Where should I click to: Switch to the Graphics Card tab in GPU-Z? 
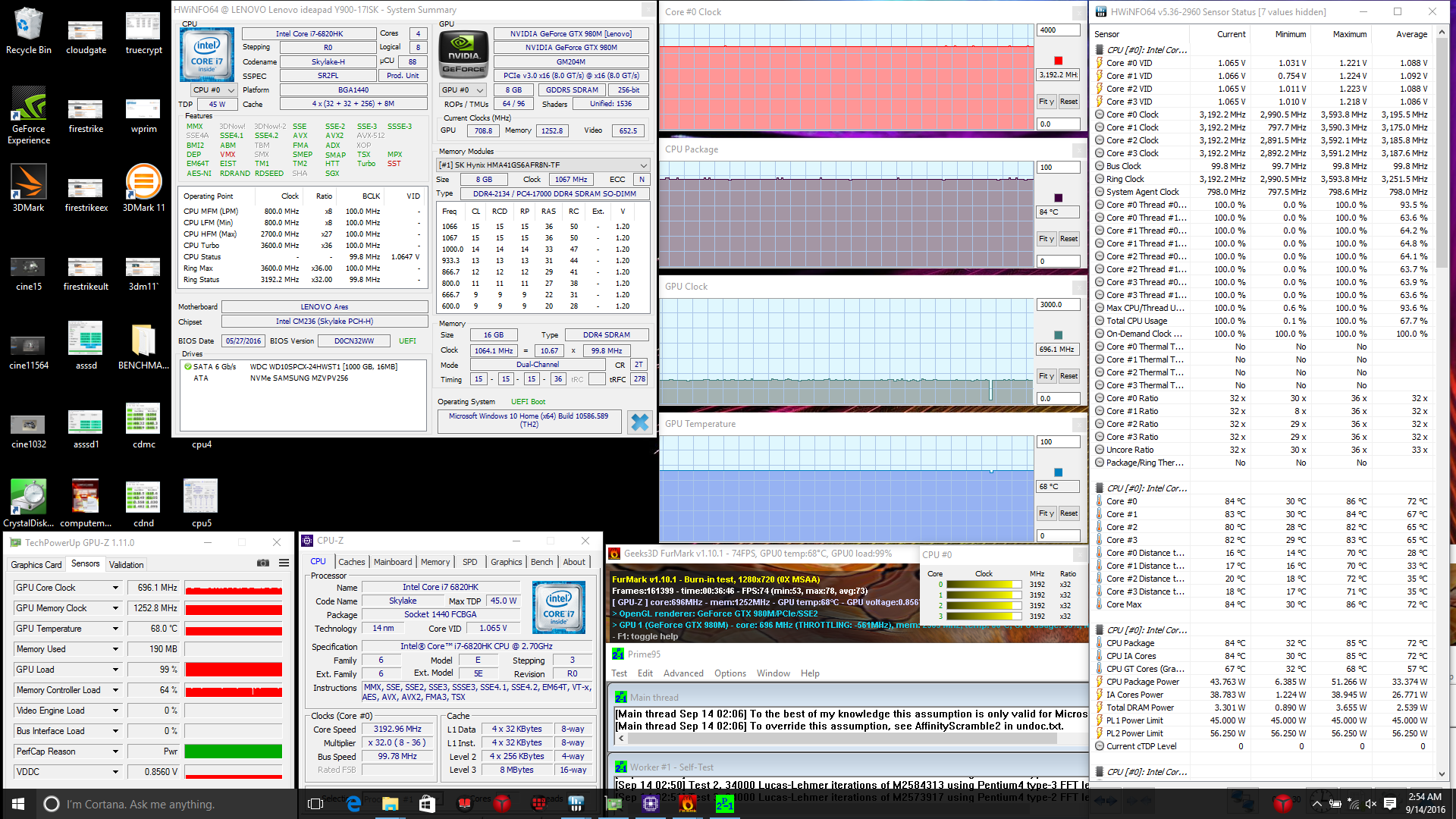[36, 564]
